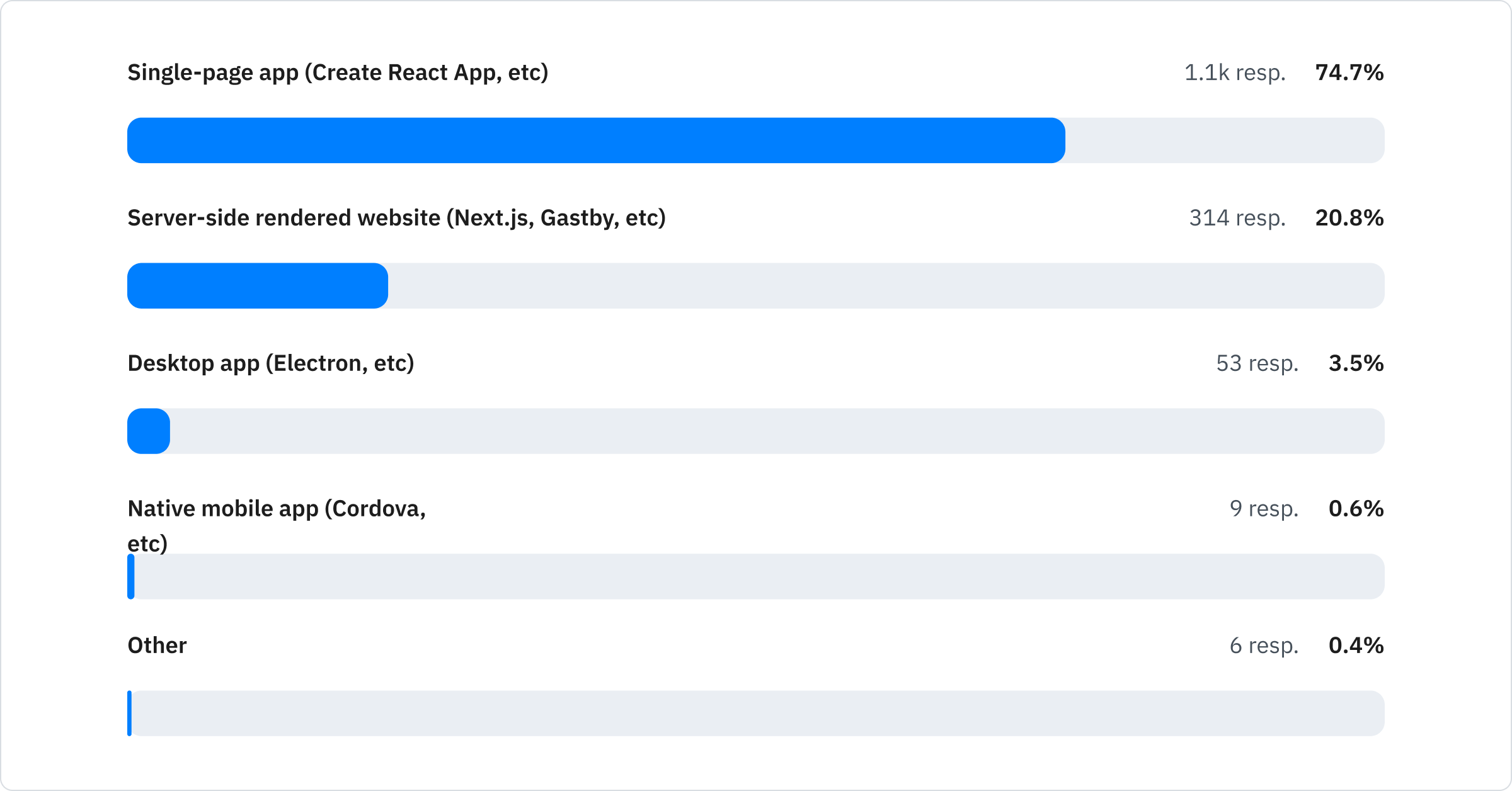Click the 0.4% percentage value
Viewport: 1512px width, 791px height.
click(1356, 646)
